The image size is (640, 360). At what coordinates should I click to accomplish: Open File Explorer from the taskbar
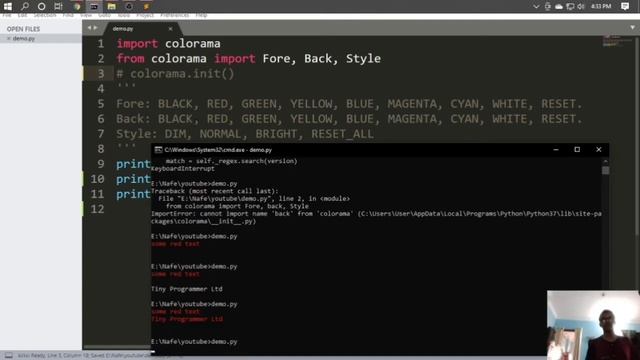point(111,7)
